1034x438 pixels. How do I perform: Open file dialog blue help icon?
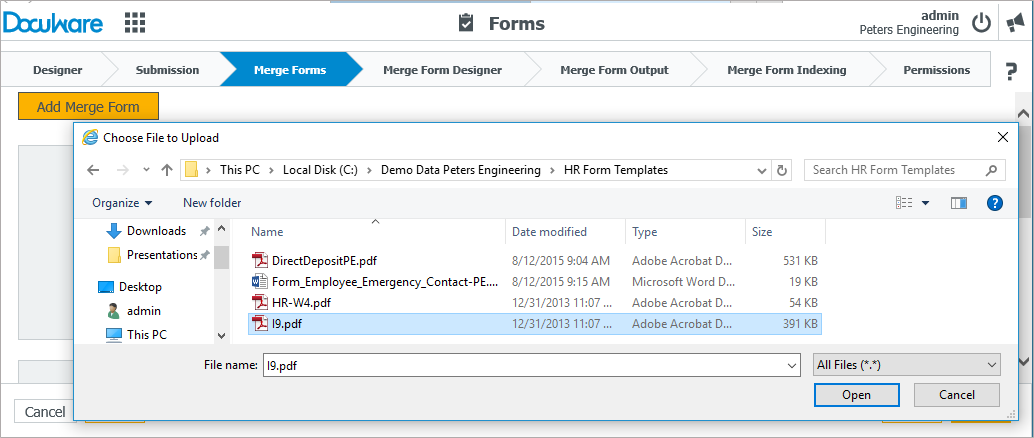pos(995,203)
